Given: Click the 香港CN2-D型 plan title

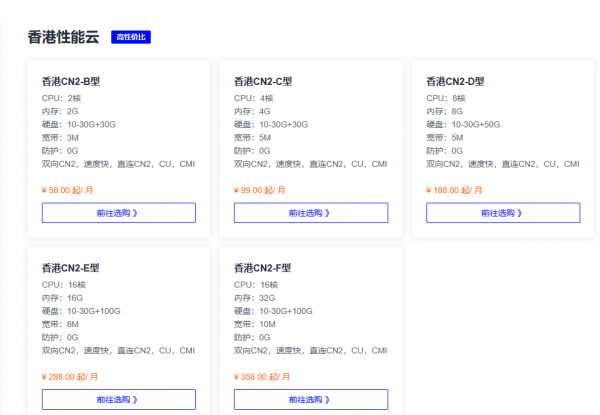Looking at the screenshot, I should tap(455, 81).
